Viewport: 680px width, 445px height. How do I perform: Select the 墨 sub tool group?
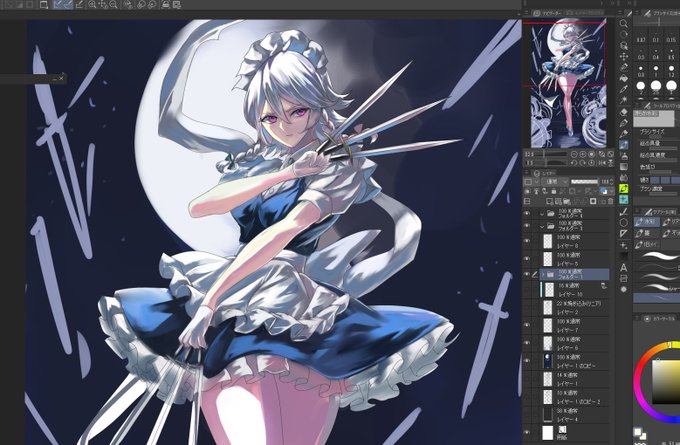click(x=647, y=233)
